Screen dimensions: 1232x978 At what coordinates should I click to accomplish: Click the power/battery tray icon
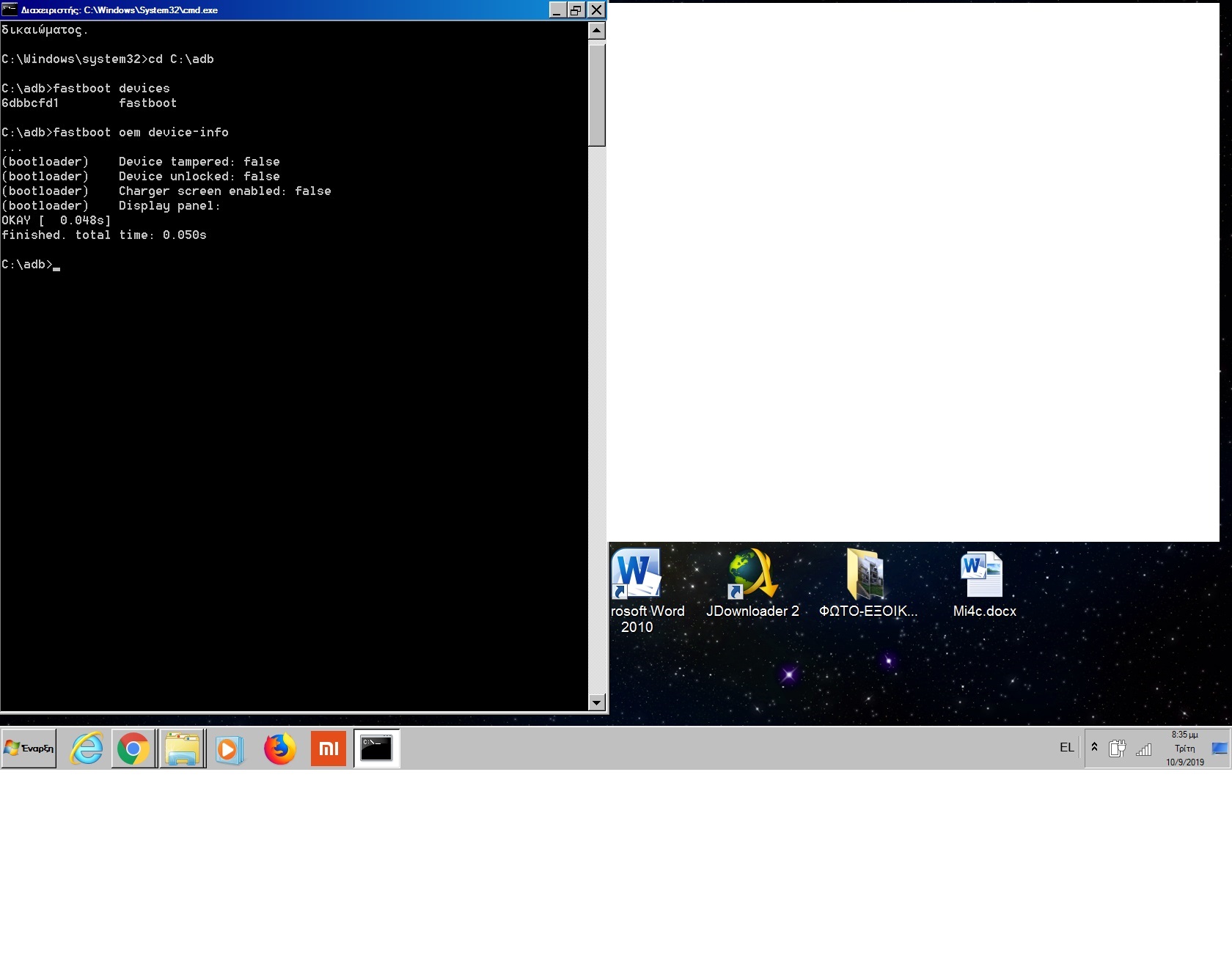coord(1117,749)
